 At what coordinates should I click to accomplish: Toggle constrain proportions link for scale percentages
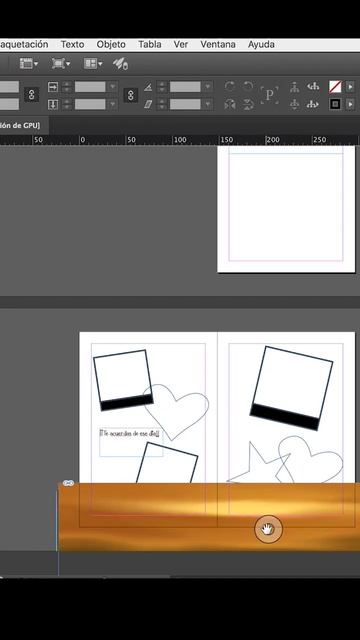131,95
